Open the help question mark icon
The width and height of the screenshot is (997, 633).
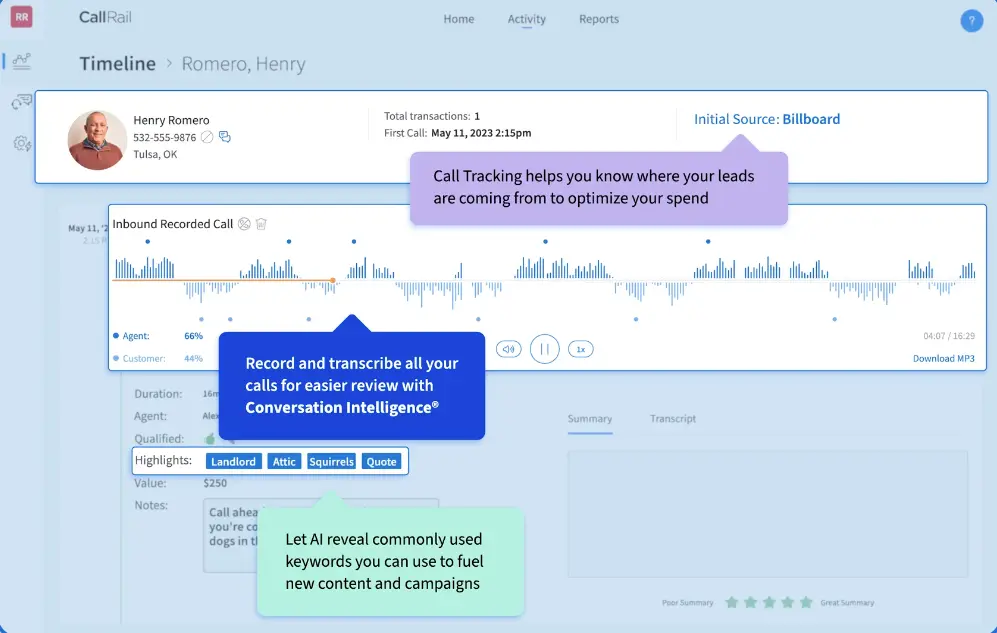[971, 21]
